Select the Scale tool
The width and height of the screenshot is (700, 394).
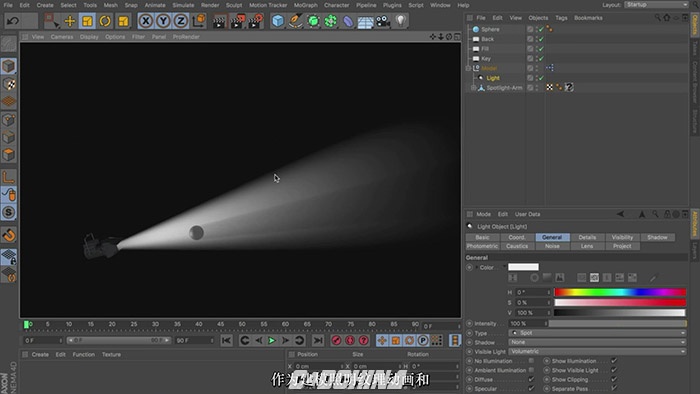click(x=88, y=21)
